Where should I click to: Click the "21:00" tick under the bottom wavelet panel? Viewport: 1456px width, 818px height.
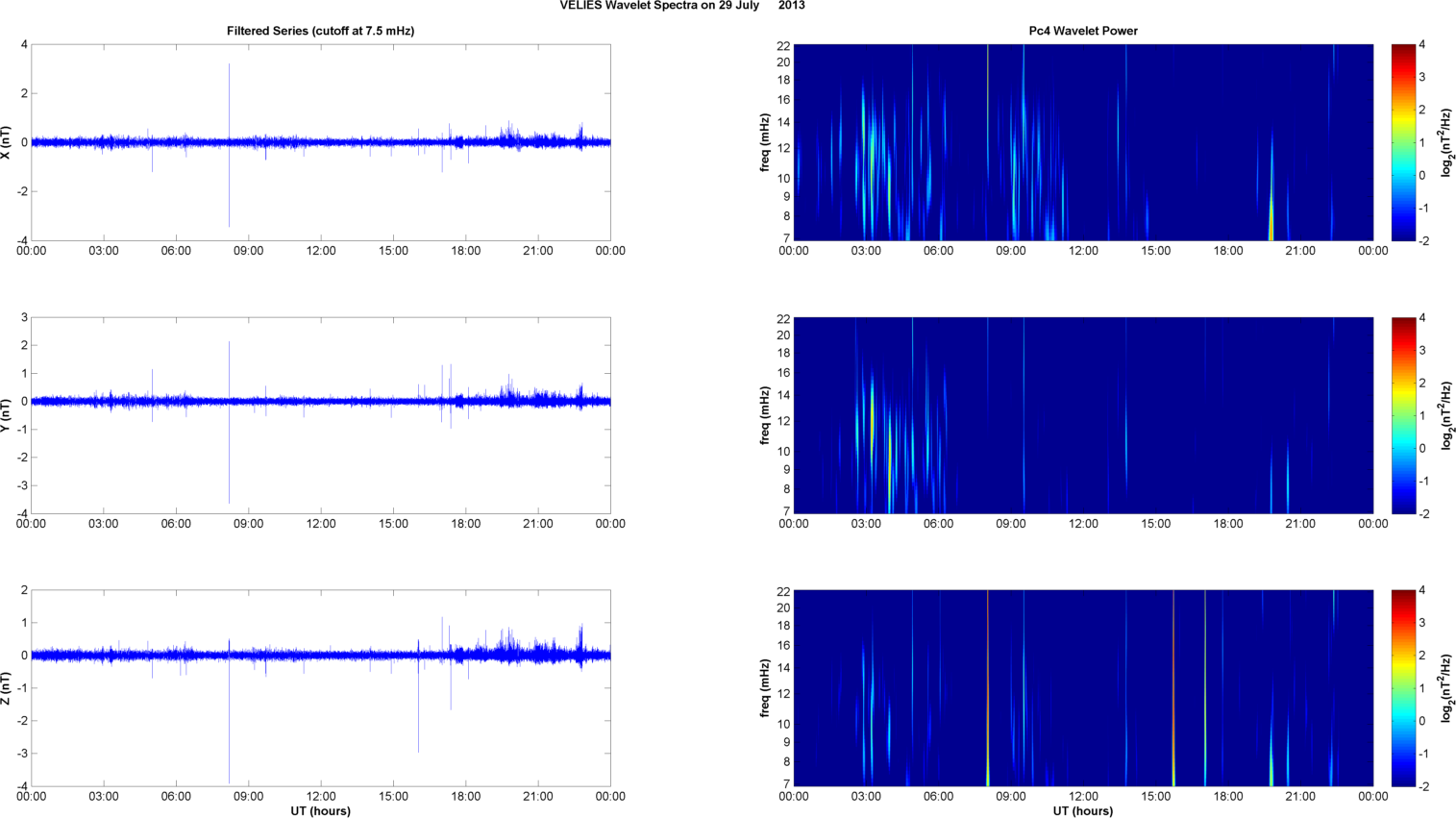(1300, 796)
